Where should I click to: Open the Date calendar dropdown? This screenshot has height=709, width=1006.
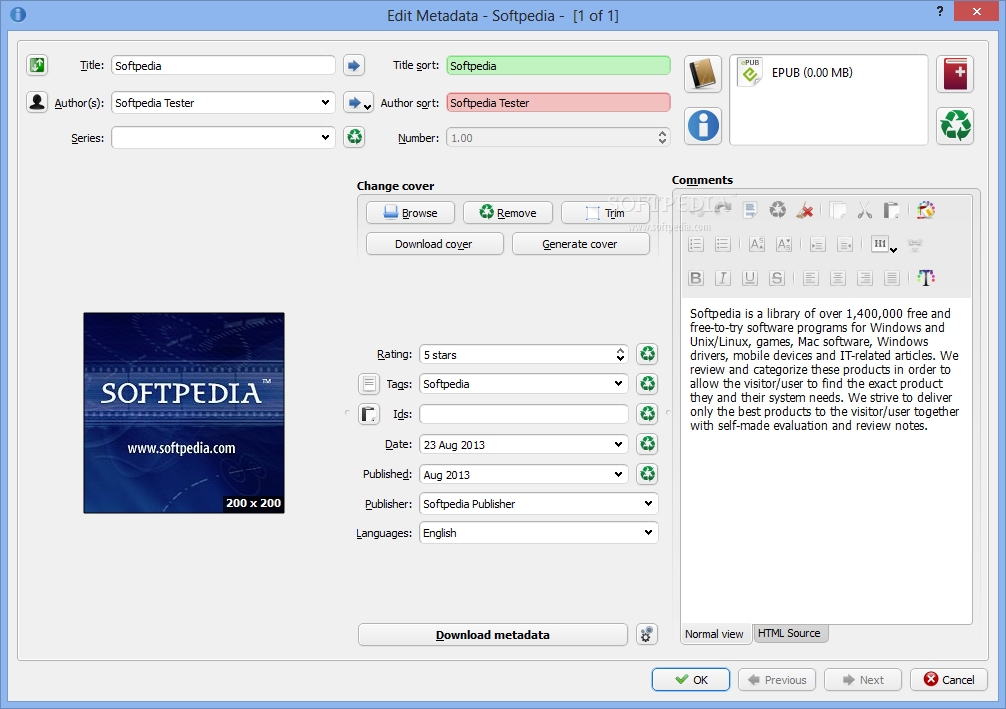(x=618, y=444)
